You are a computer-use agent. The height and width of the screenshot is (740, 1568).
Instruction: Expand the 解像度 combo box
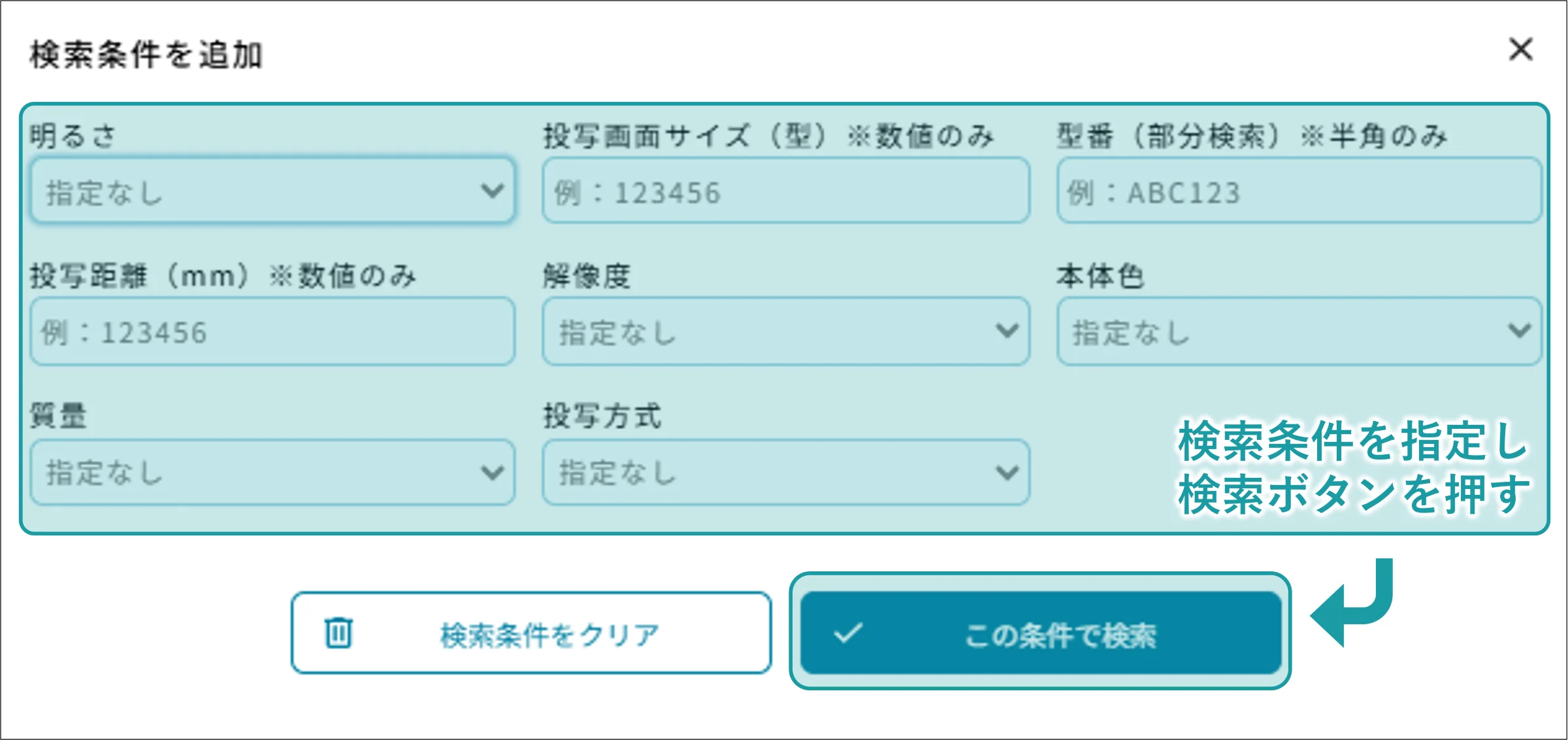[x=785, y=331]
